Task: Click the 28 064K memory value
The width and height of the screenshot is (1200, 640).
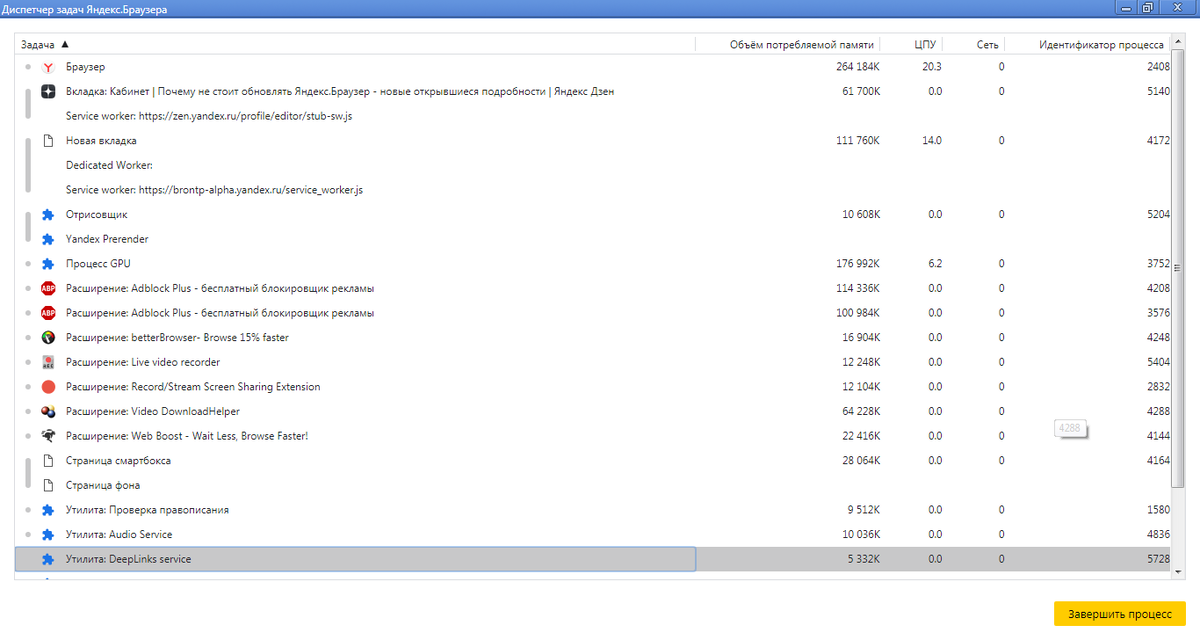Action: point(860,461)
